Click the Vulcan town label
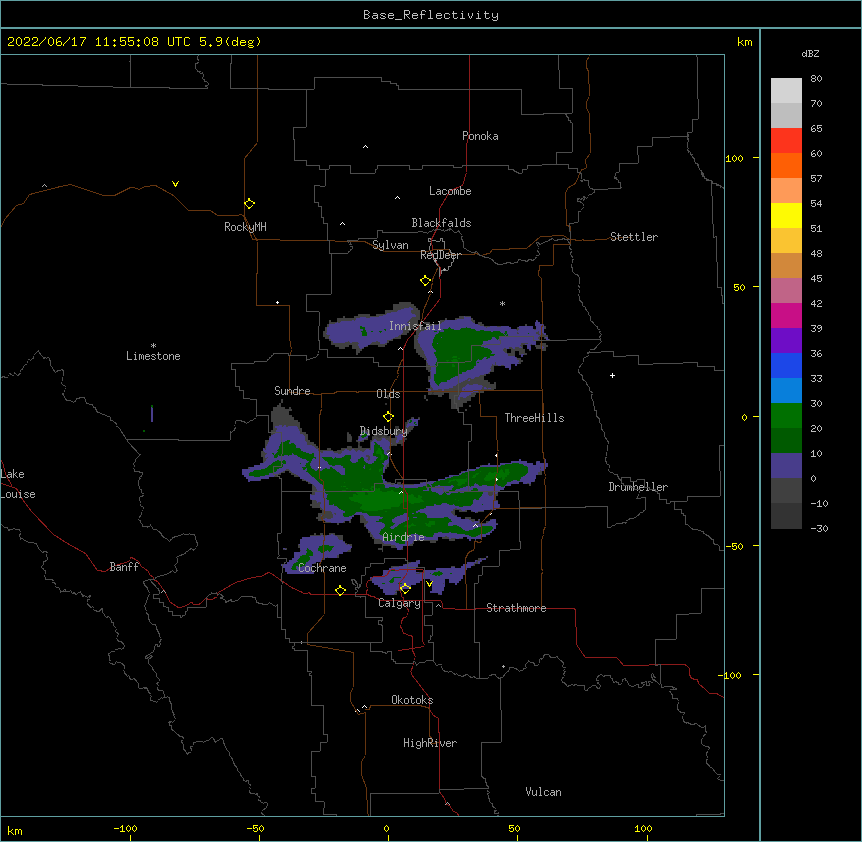This screenshot has height=842, width=862. (543, 792)
